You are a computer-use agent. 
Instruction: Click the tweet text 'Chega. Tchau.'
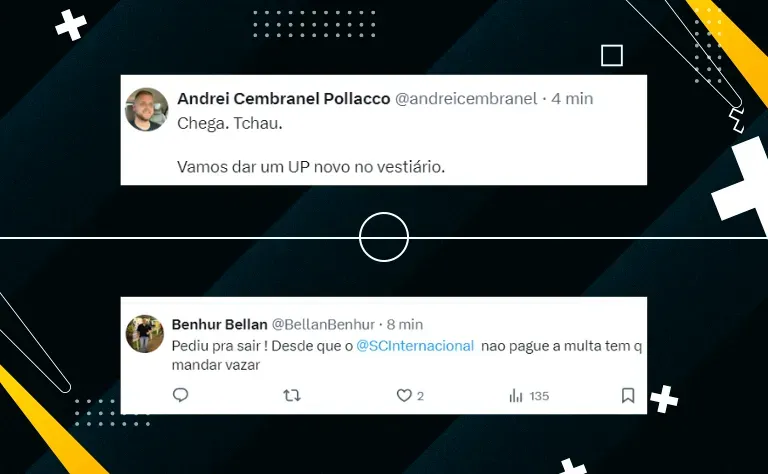tap(230, 123)
